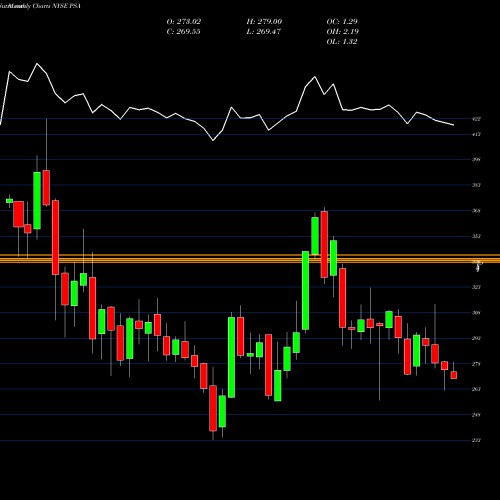
Task: Click the 'OL: 1.32' value
Action: click(342, 42)
